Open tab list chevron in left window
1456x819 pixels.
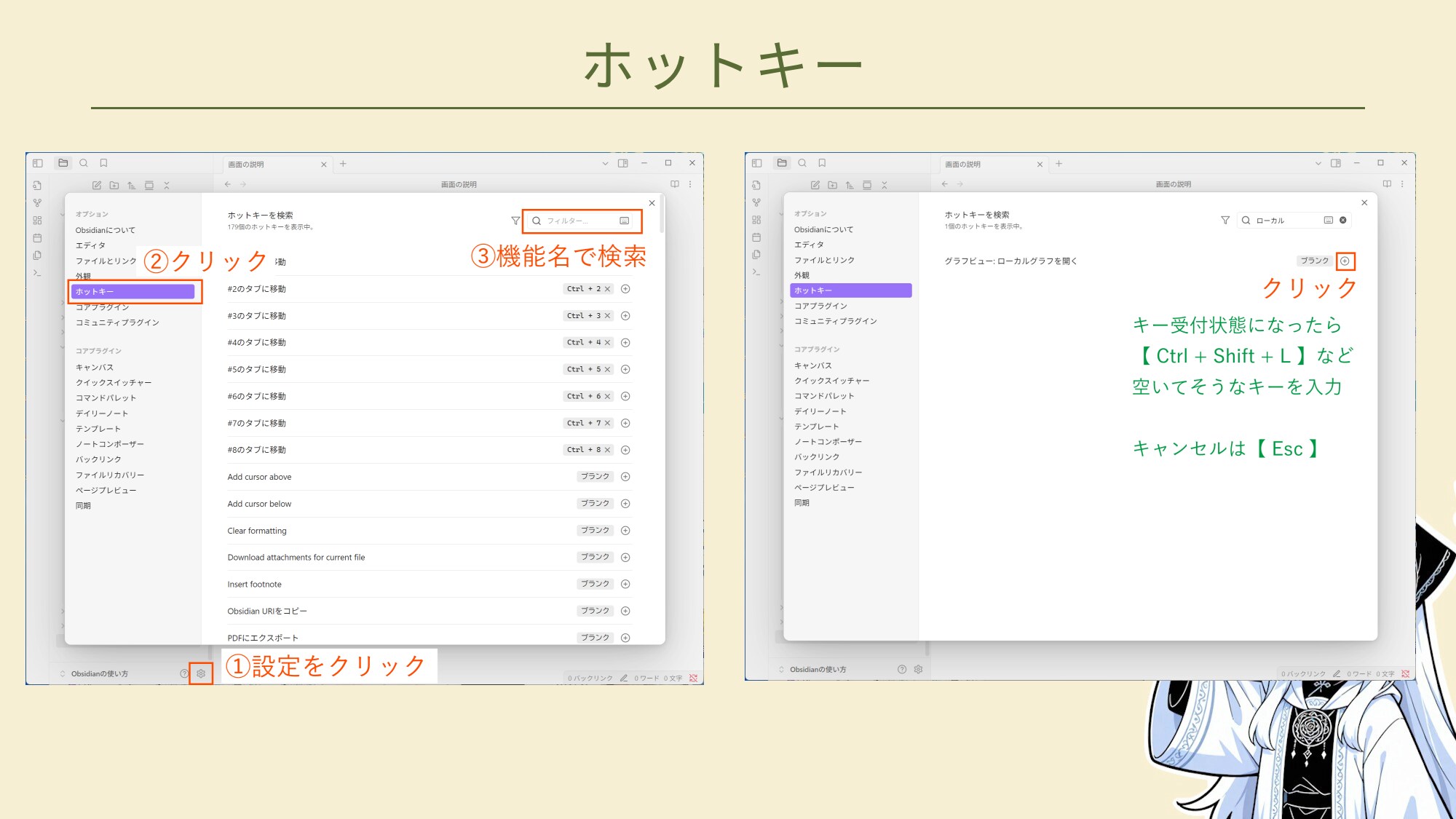605,164
